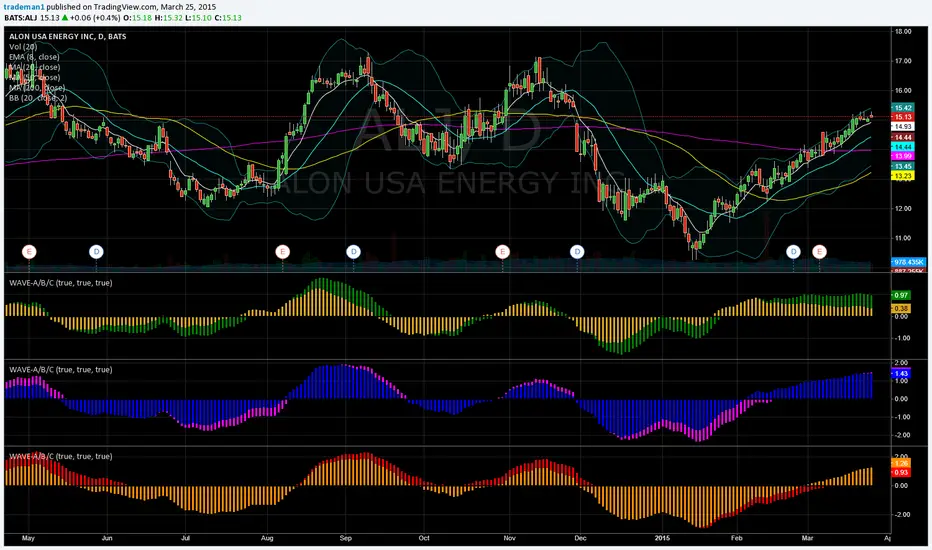Viewport: 932px width, 550px height.
Task: Click the green up-arrow beside +0.06 change
Action: pyautogui.click(x=65, y=18)
